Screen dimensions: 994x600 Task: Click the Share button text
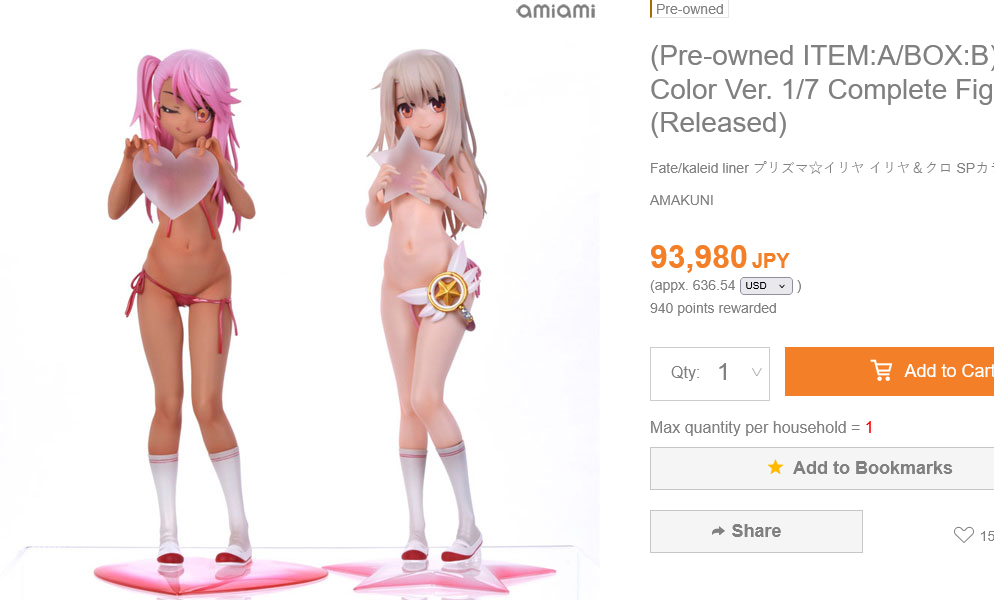756,531
